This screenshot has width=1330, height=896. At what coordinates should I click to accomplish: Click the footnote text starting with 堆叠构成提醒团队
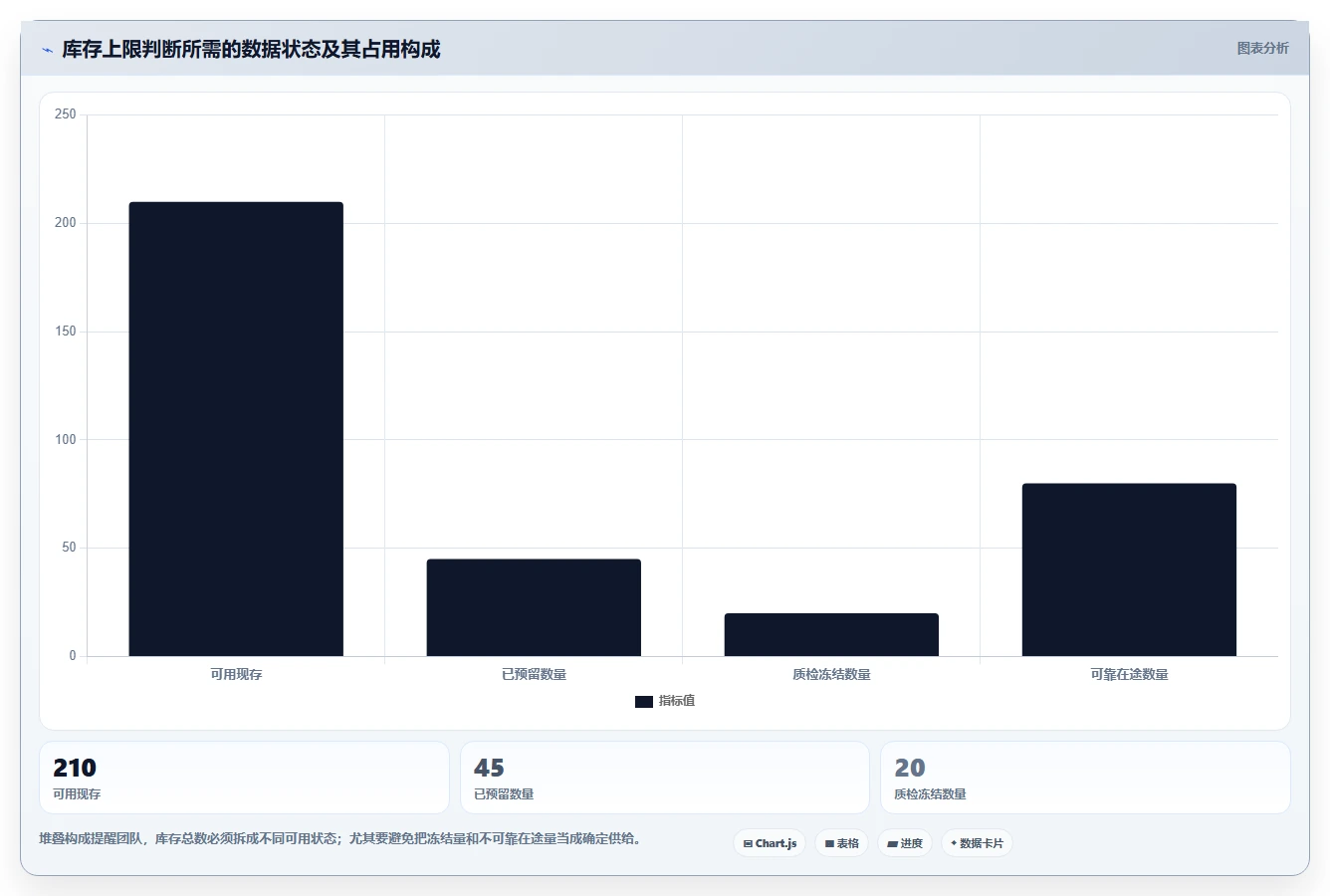342,839
